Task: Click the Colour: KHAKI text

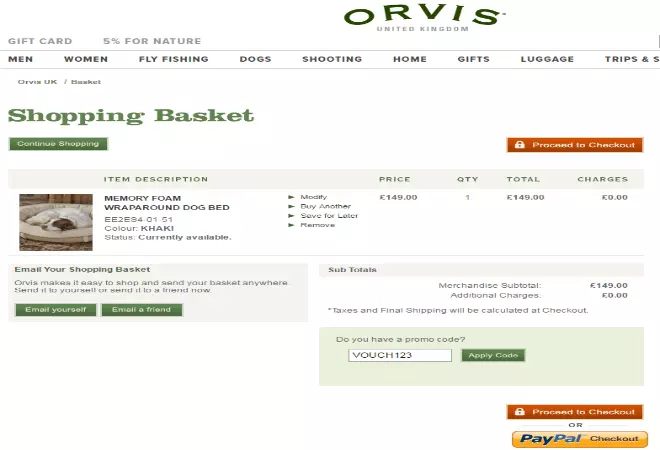Action: pos(139,229)
